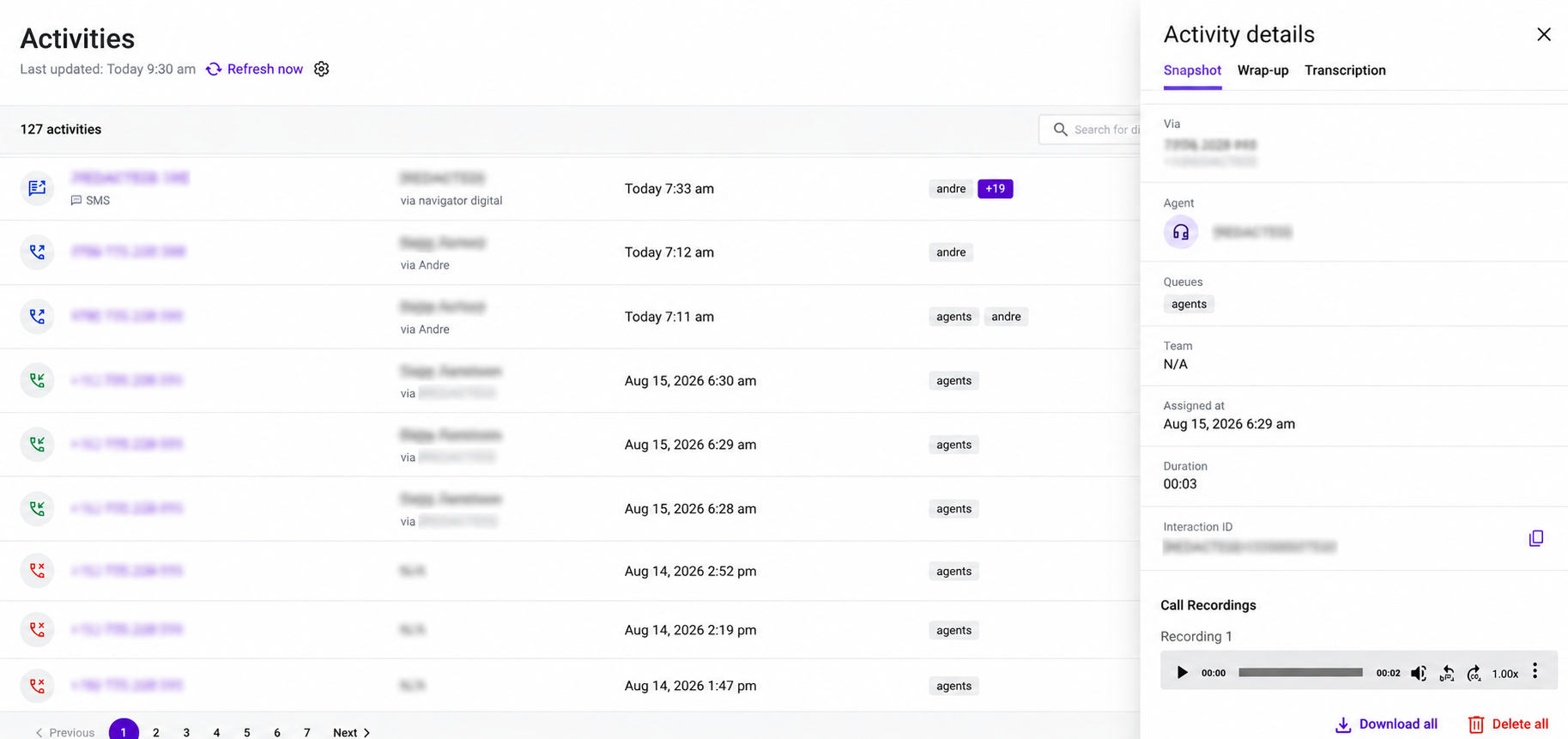
Task: Switch to the Wrap-up tab
Action: coord(1262,71)
